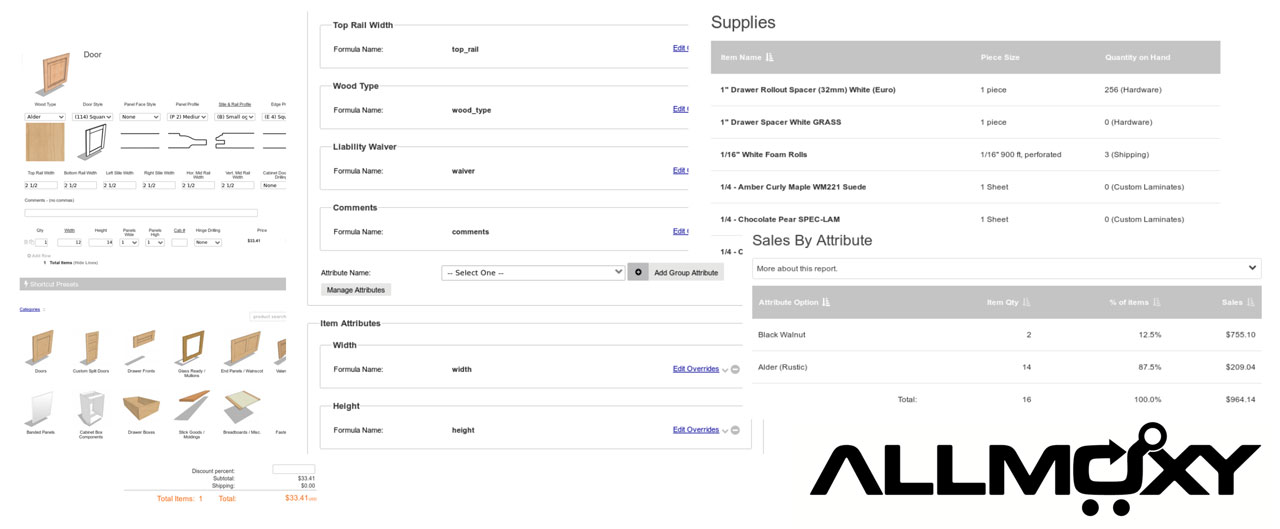Click the remove icon beside Height attribute
Viewport: 1280px width, 529px height.
pos(735,430)
